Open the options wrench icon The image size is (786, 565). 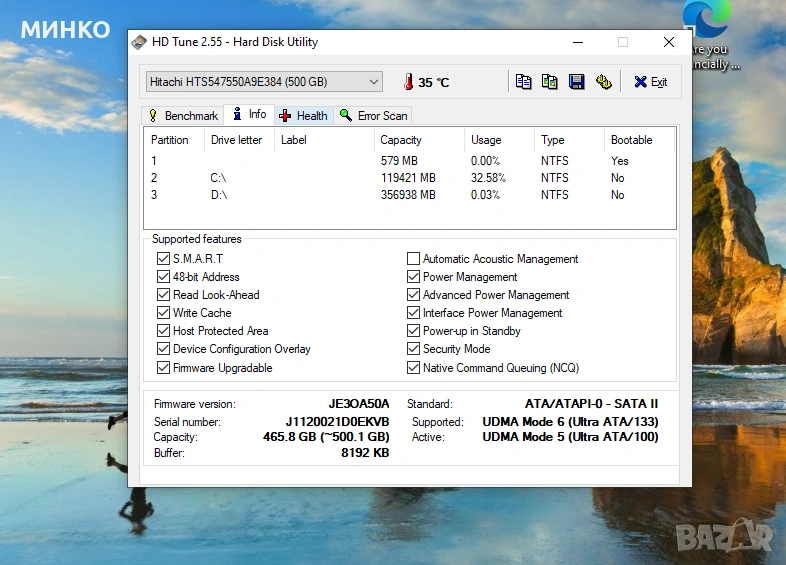[603, 82]
